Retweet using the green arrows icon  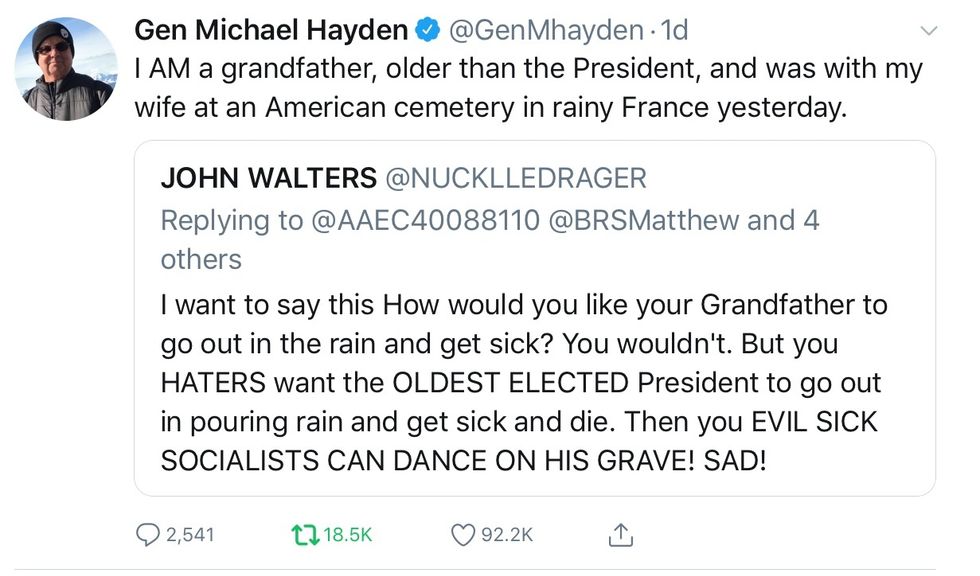tap(302, 535)
